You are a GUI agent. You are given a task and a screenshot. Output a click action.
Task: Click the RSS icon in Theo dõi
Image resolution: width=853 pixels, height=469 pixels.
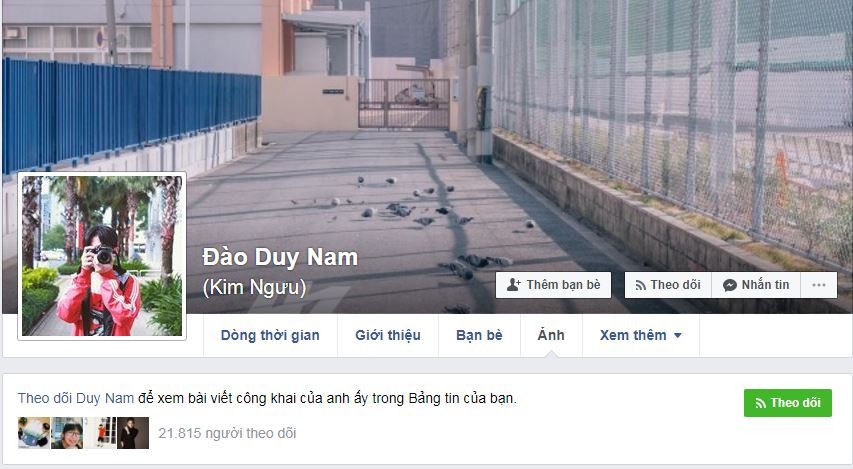[641, 285]
